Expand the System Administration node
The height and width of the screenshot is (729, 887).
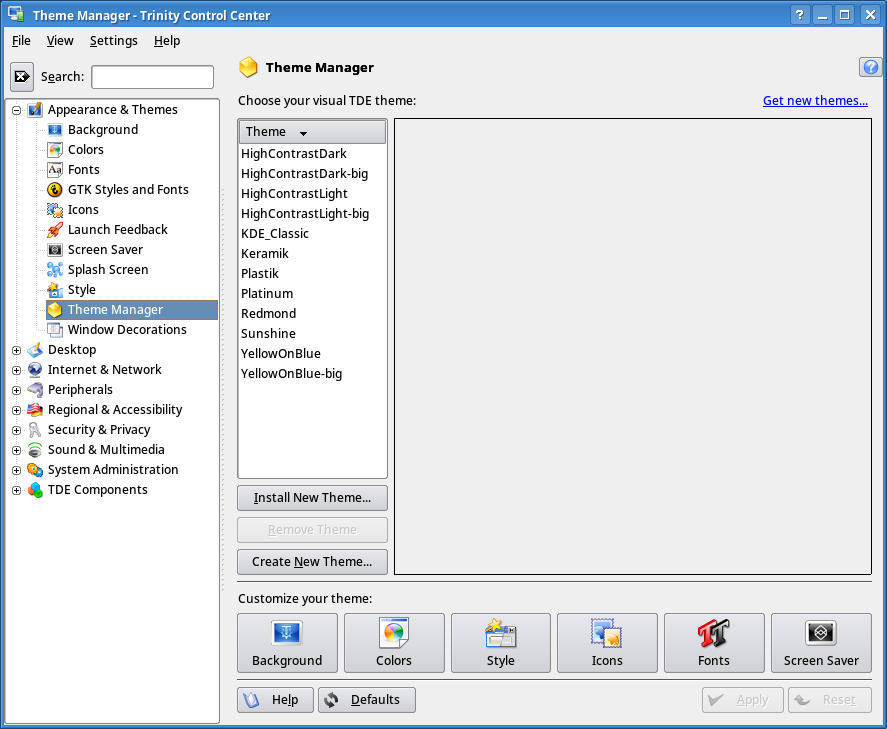(16, 471)
